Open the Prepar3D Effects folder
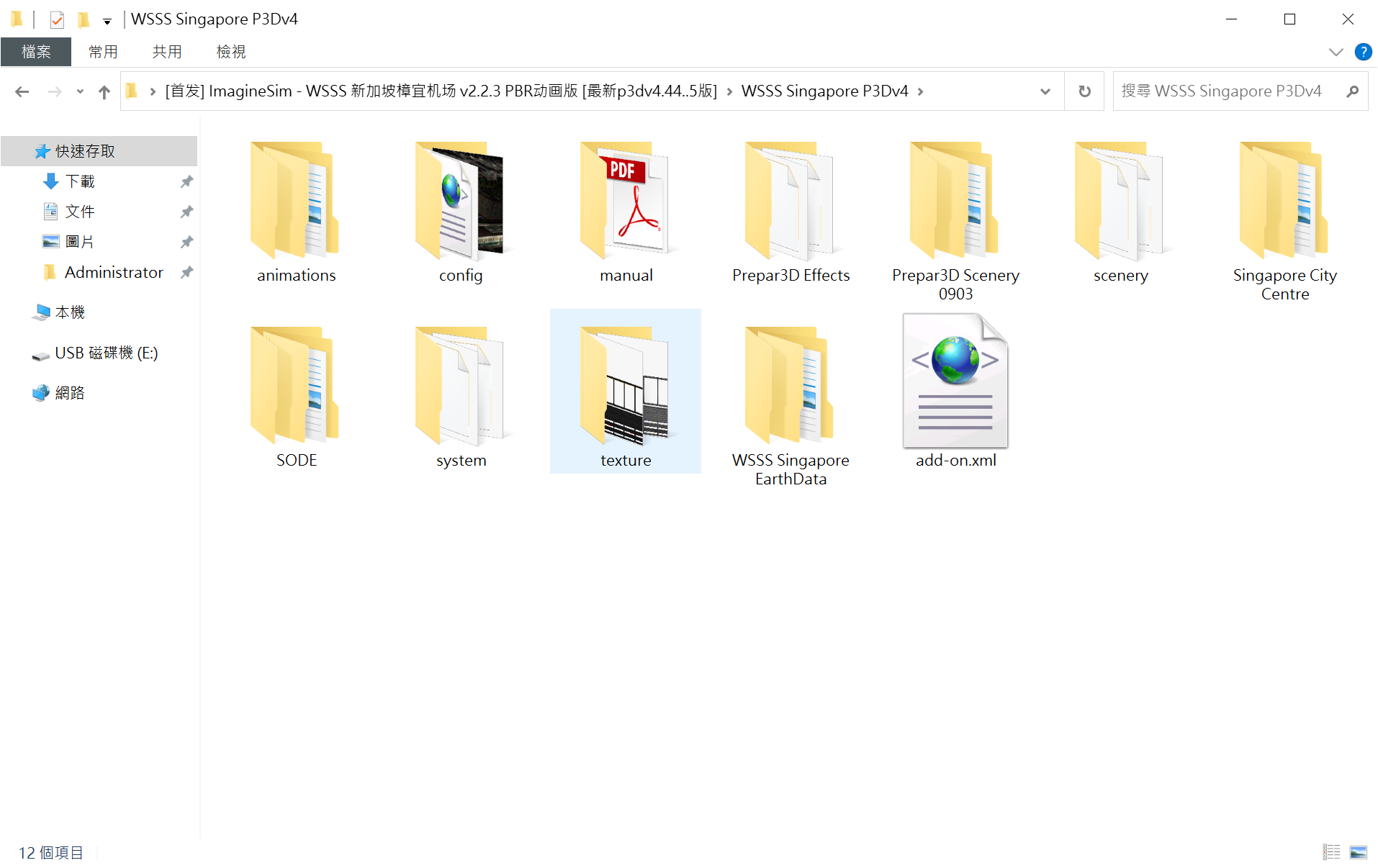Viewport: 1378px width, 868px height. (791, 212)
